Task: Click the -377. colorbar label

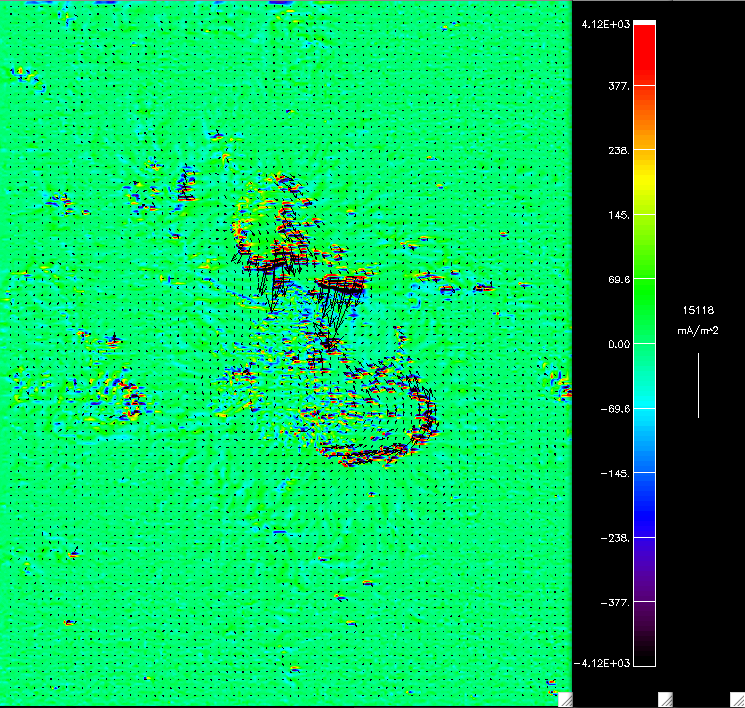Action: pos(616,603)
